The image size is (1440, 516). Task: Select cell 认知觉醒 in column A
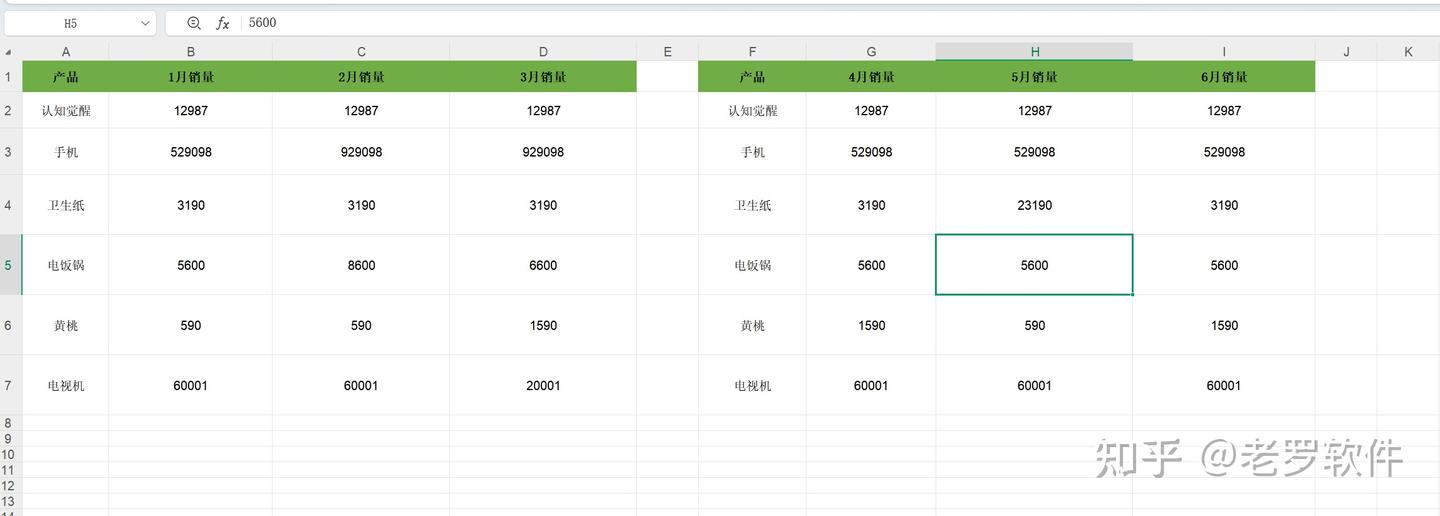pyautogui.click(x=66, y=111)
